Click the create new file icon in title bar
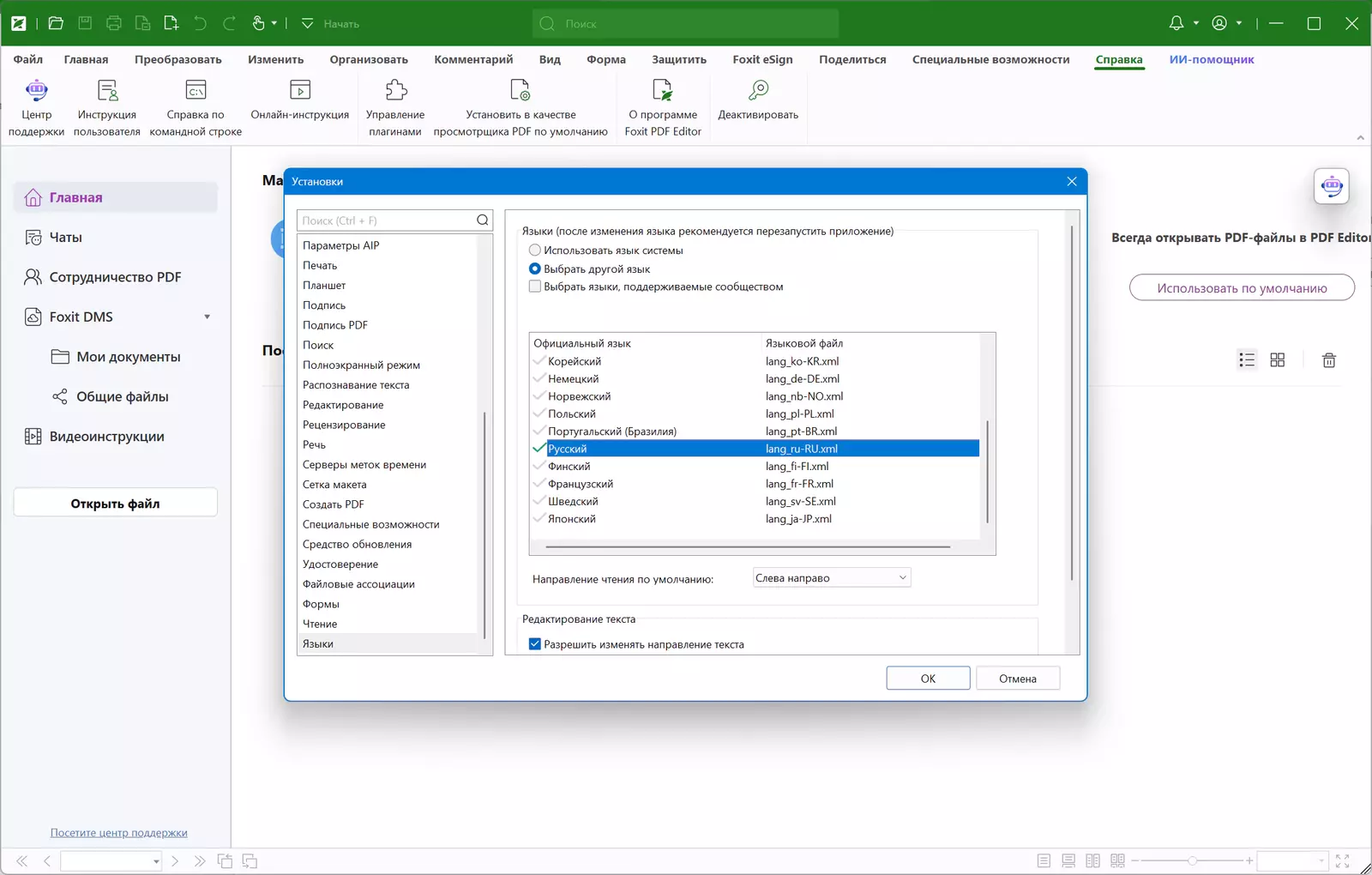 [x=171, y=23]
